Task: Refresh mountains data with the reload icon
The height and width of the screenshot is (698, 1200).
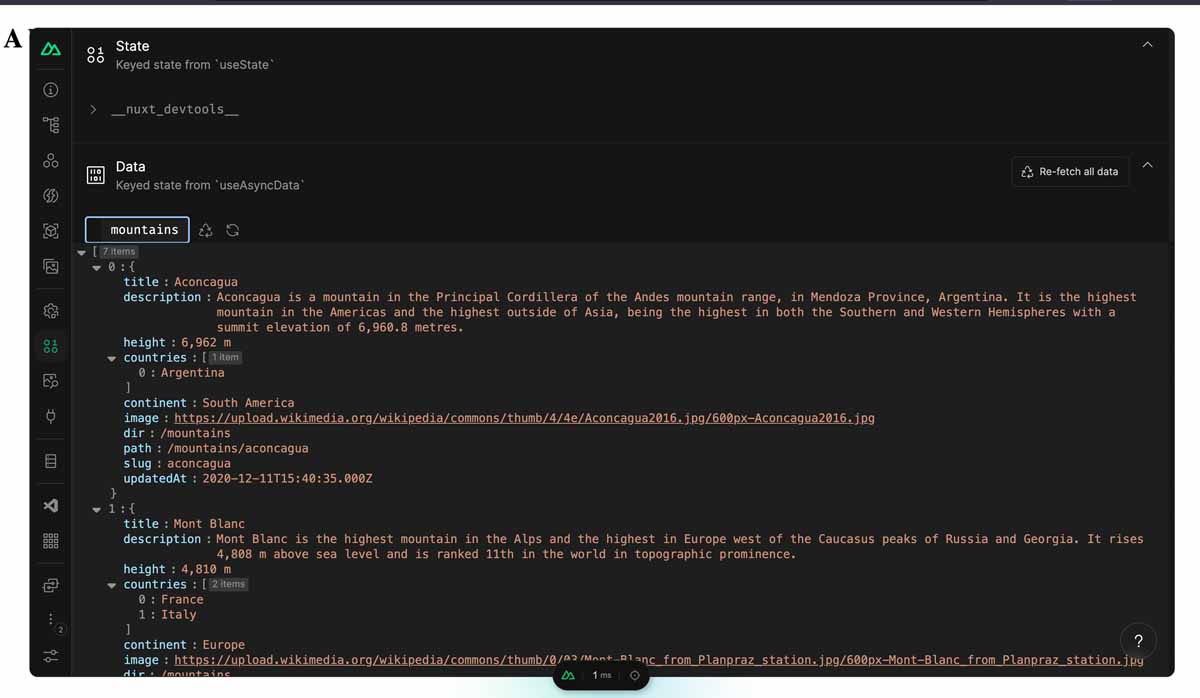Action: (232, 229)
